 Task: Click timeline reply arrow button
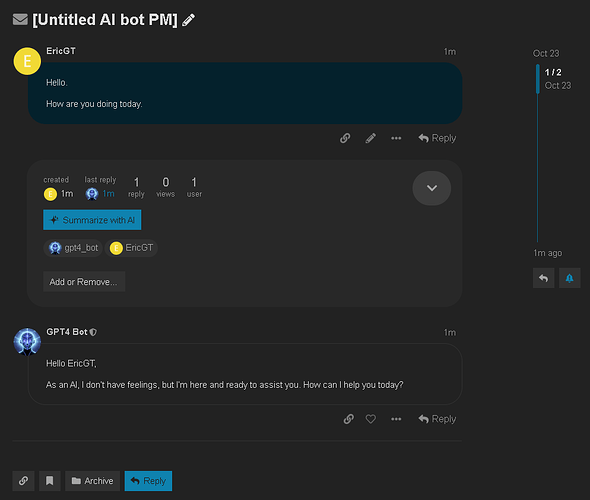click(543, 278)
